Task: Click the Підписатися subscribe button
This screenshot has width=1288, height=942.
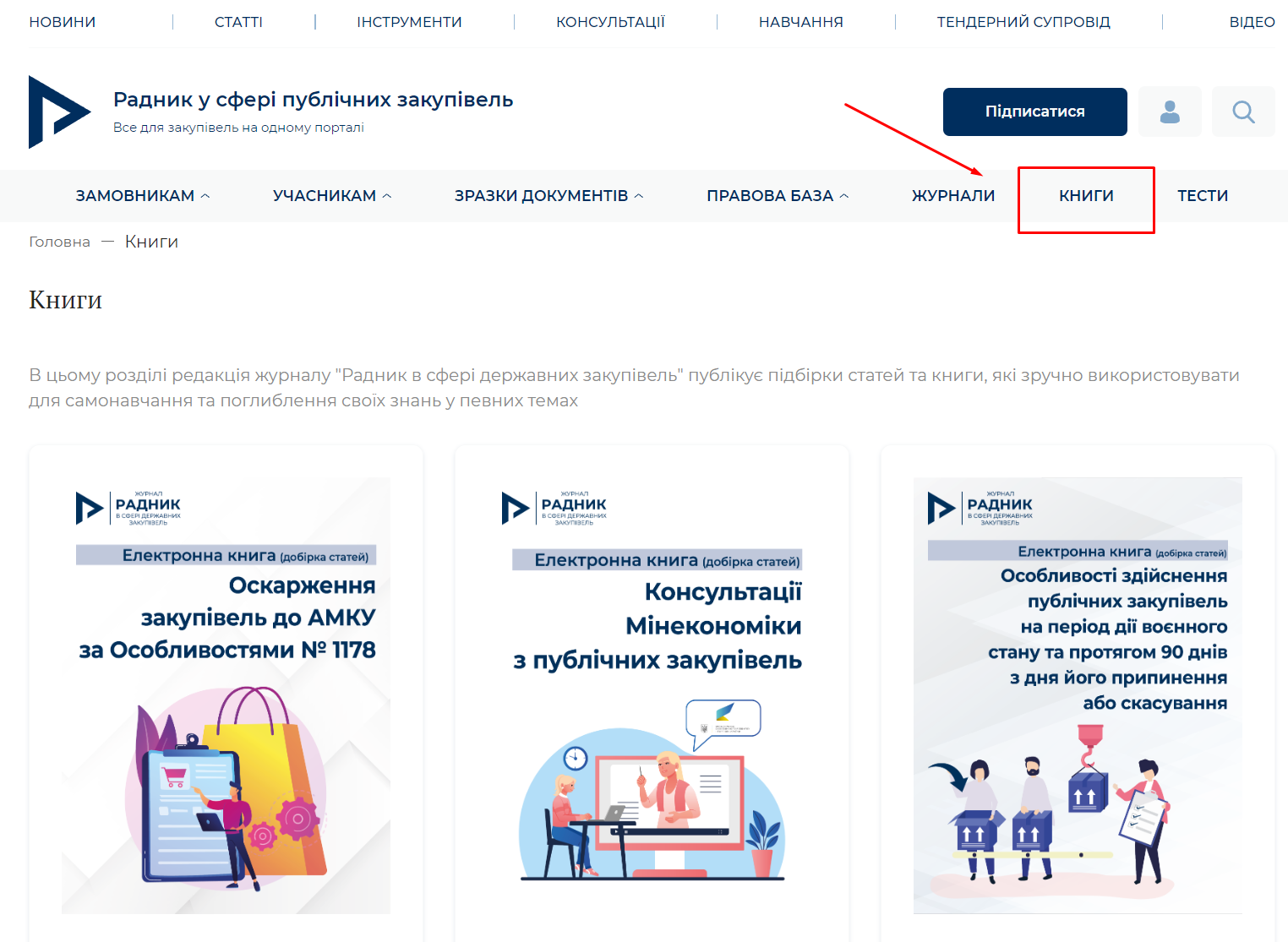Action: pos(1035,112)
